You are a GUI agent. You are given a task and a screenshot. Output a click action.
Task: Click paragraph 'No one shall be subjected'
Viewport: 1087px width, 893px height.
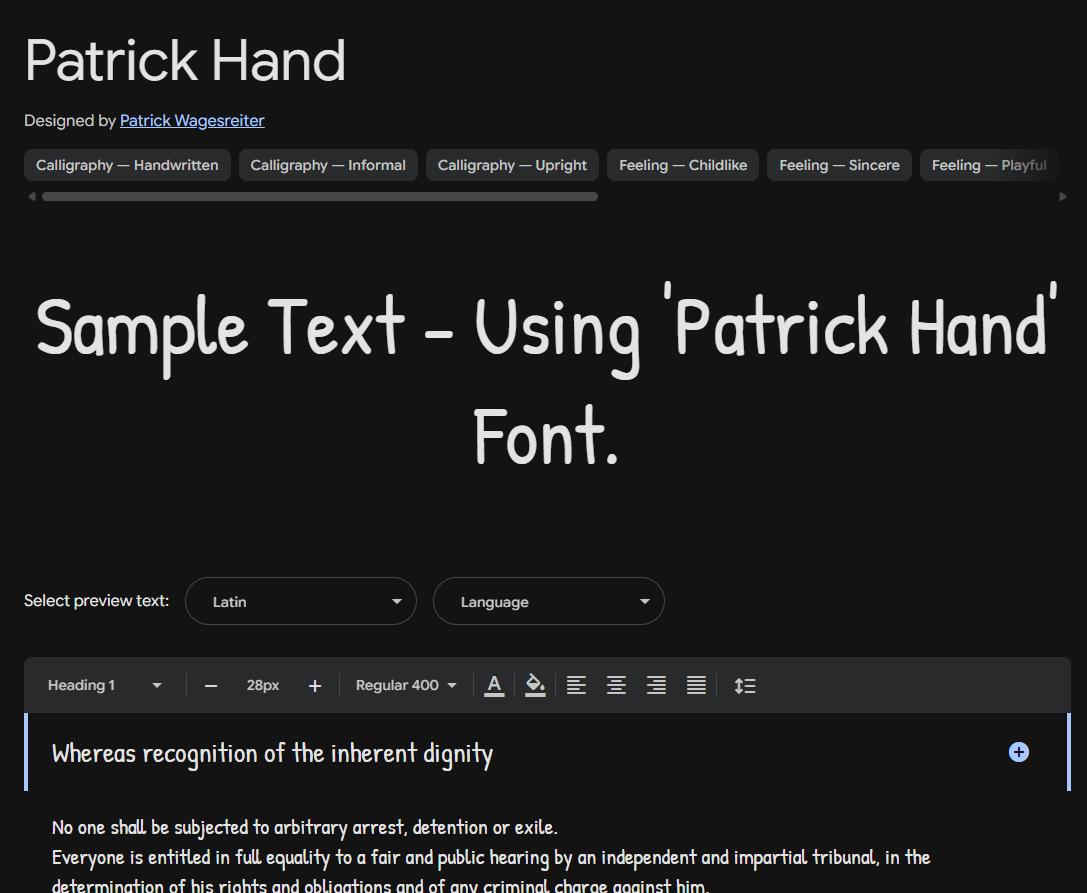pos(304,827)
